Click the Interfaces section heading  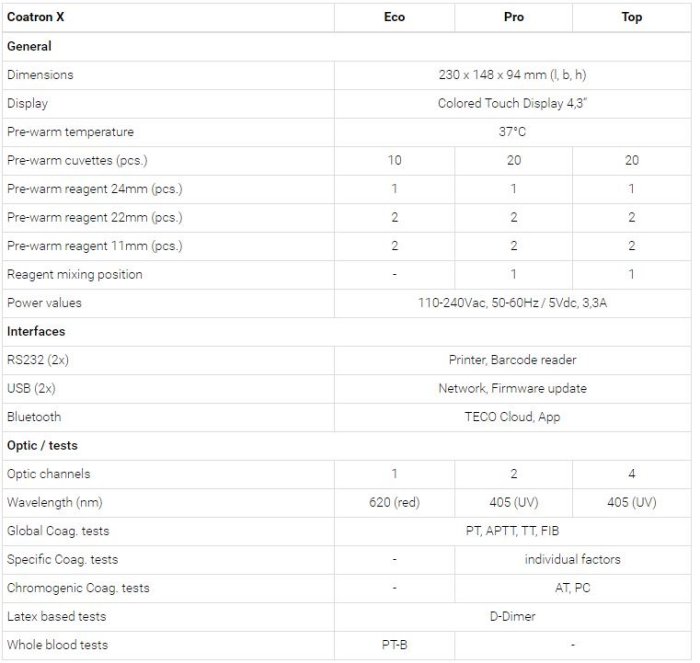(x=35, y=331)
